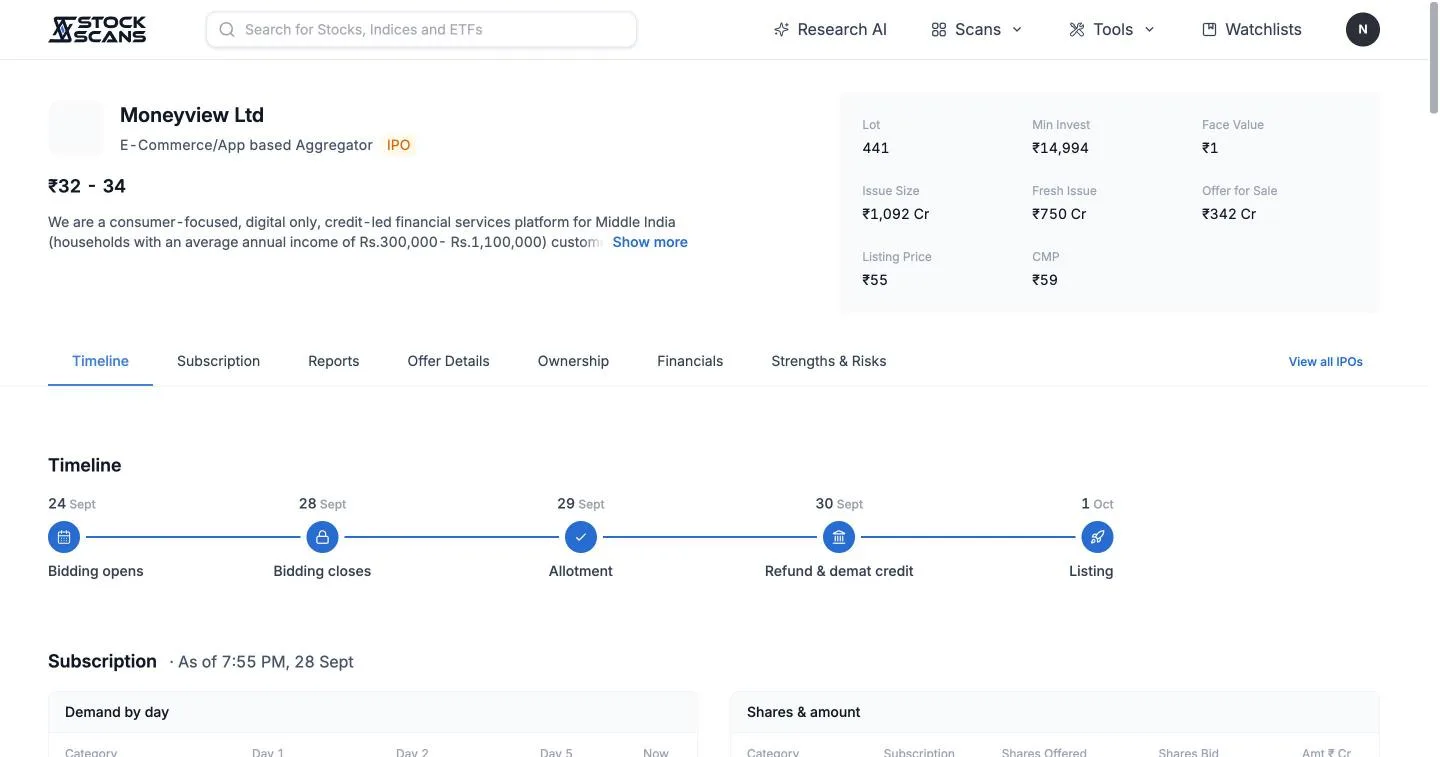Select the Financials tab
The width and height of the screenshot is (1440, 757).
coord(690,361)
